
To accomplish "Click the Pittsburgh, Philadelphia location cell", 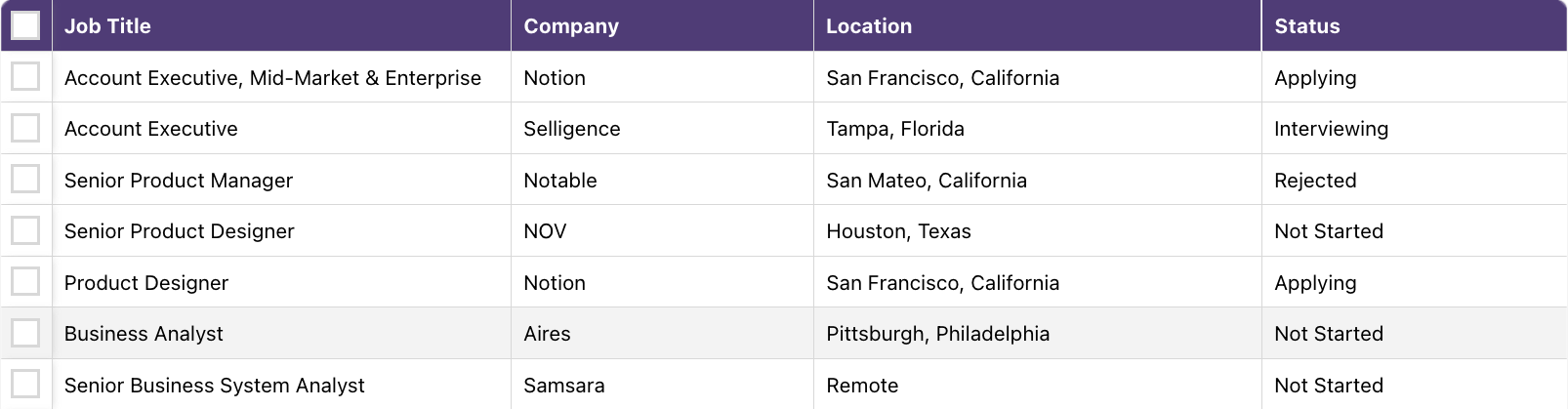I will 937,334.
